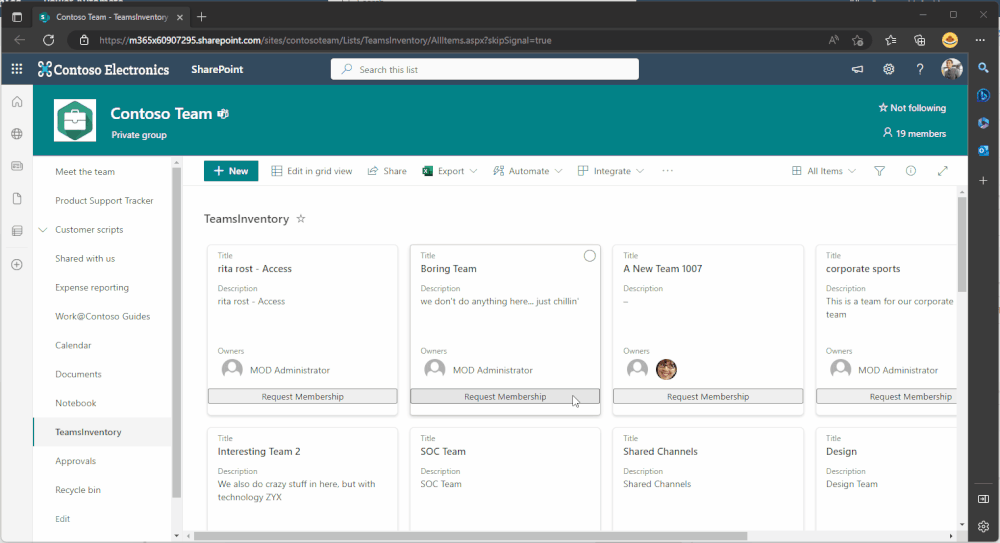1000x543 pixels.
Task: Click the SharePoint header link
Action: pos(217,70)
